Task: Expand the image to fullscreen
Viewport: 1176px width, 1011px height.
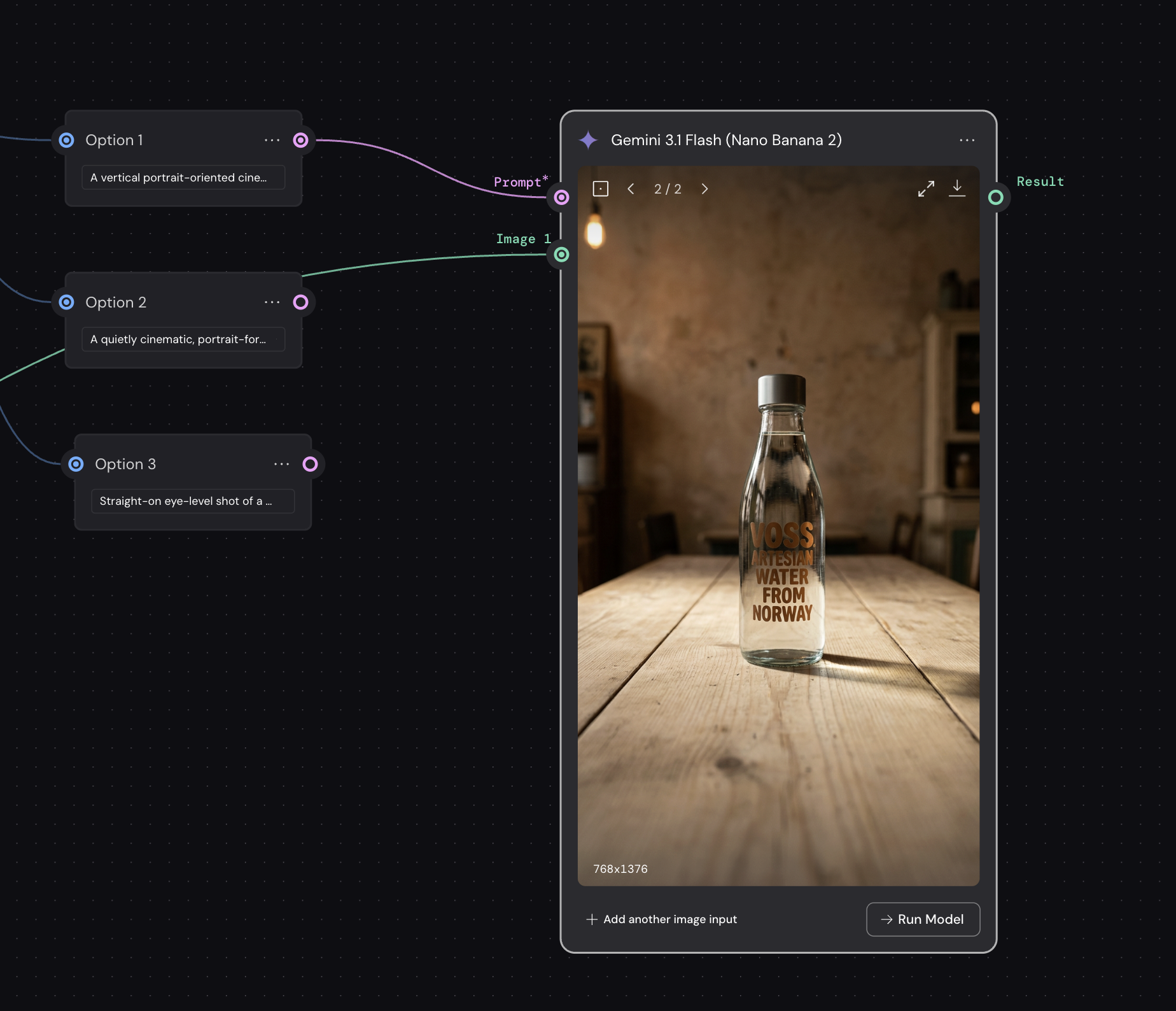Action: click(926, 189)
